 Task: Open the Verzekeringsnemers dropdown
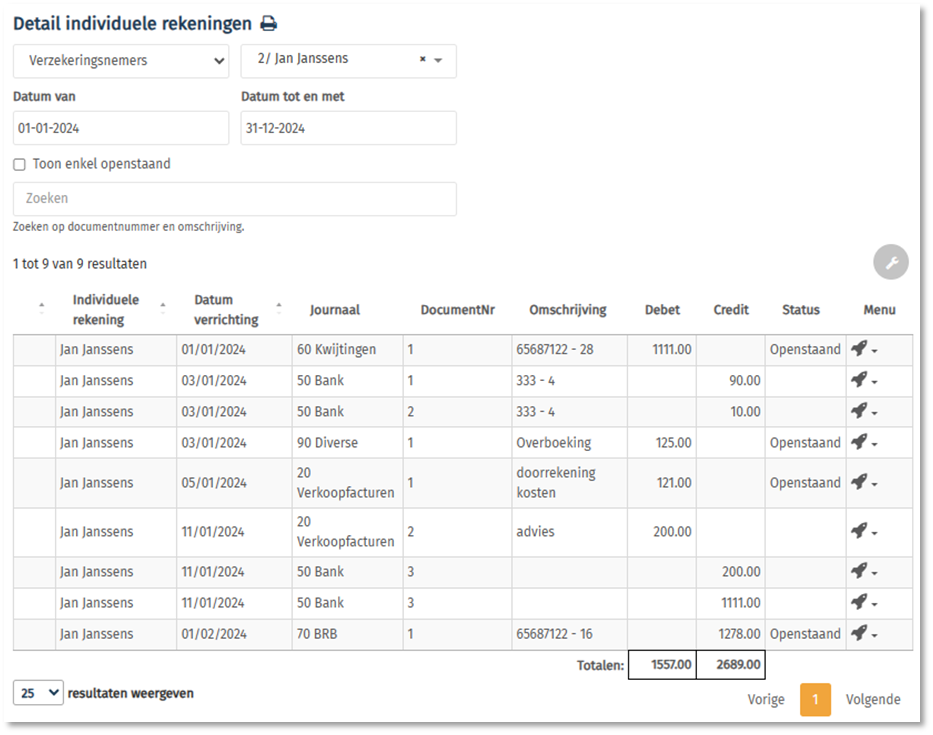click(x=121, y=61)
